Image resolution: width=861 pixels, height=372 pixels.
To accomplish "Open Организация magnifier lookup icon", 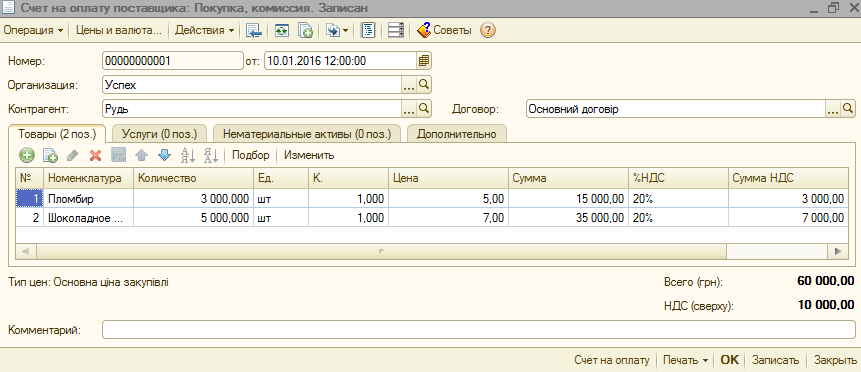I will pos(424,85).
